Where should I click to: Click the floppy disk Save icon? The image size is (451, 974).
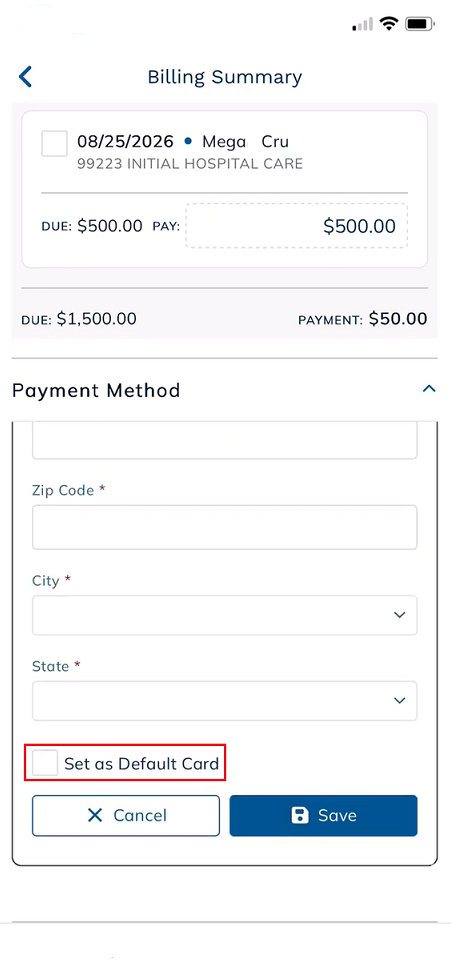click(x=300, y=816)
